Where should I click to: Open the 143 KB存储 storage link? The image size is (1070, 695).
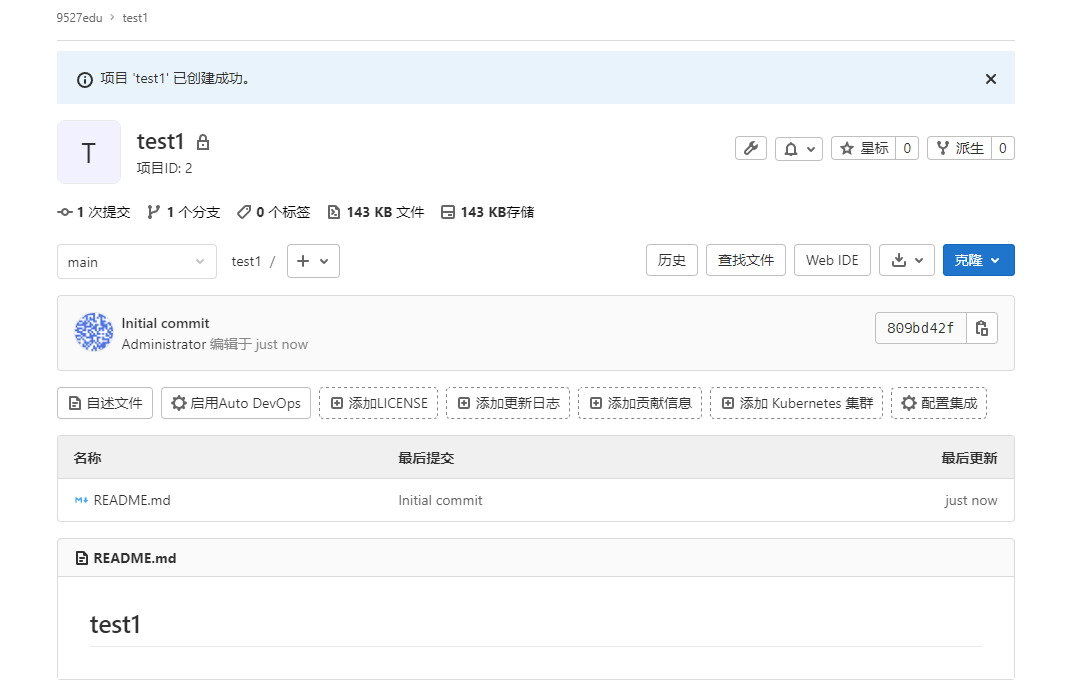(488, 212)
